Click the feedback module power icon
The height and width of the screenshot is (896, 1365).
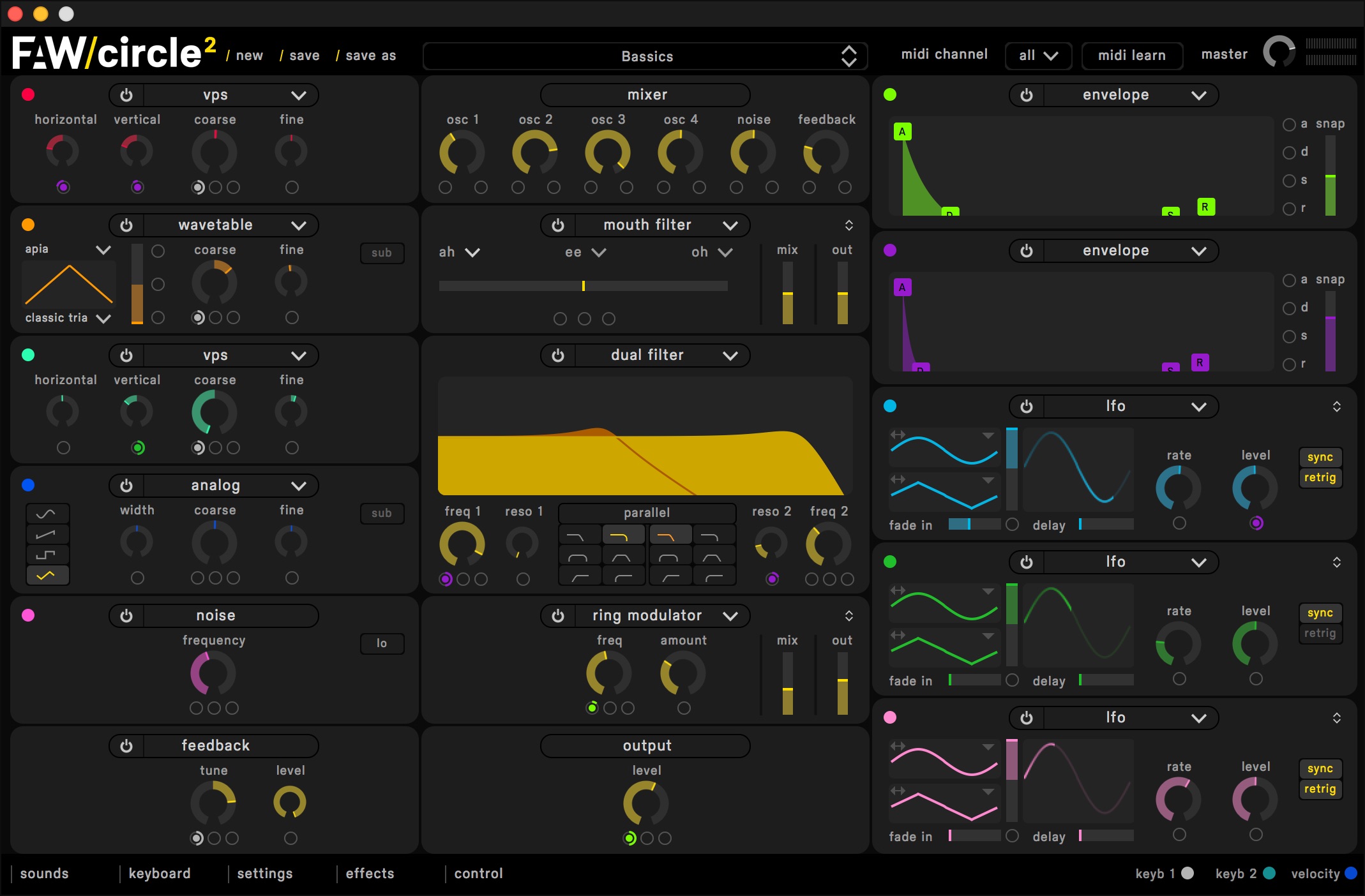pyautogui.click(x=126, y=746)
